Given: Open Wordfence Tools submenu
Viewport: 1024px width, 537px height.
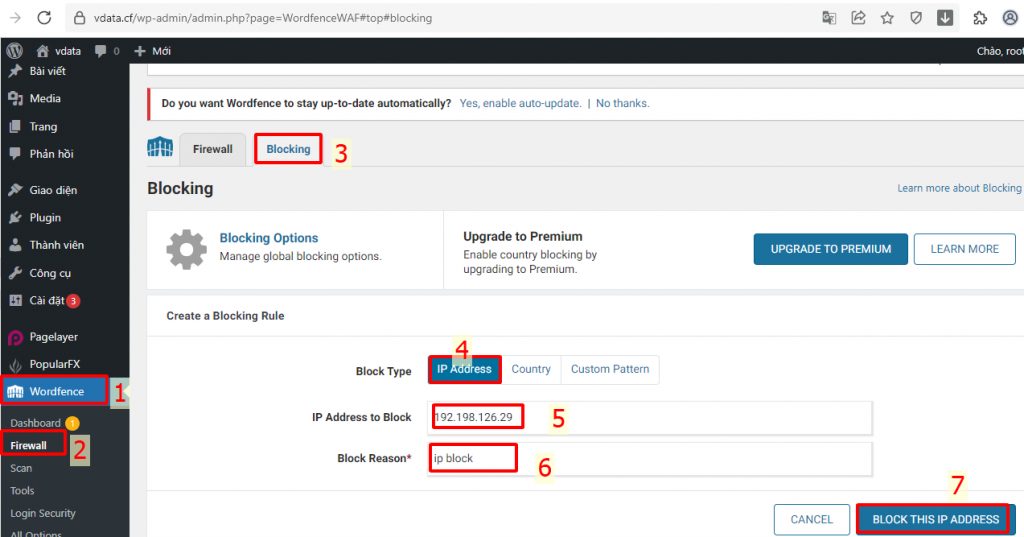Looking at the screenshot, I should (x=22, y=491).
